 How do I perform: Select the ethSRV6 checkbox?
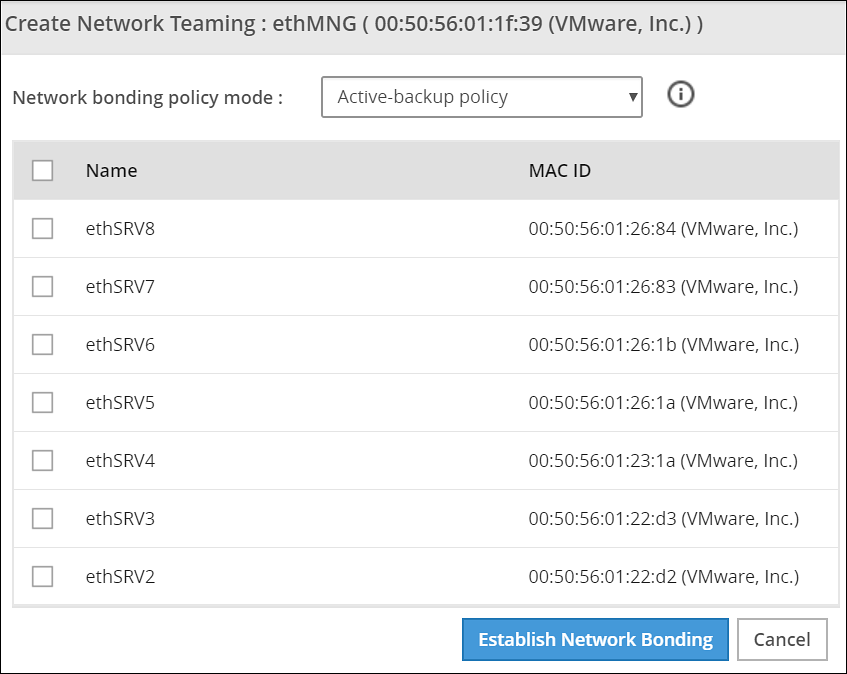42,345
